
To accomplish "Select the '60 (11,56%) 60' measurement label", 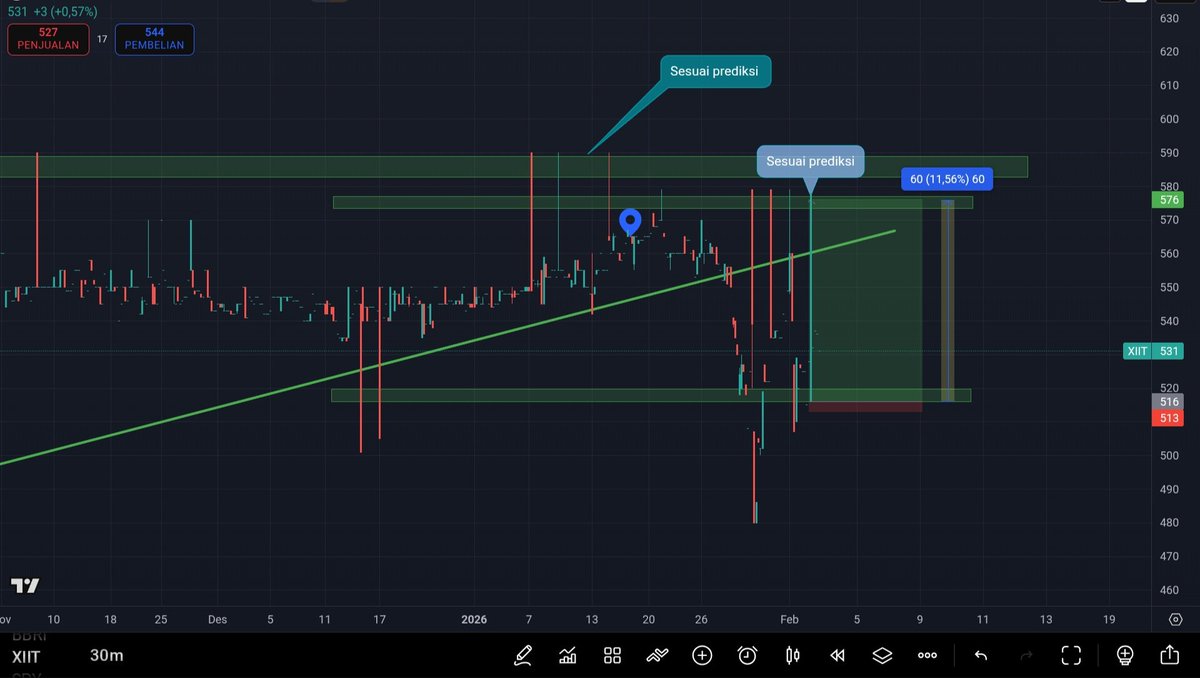I will [x=947, y=179].
